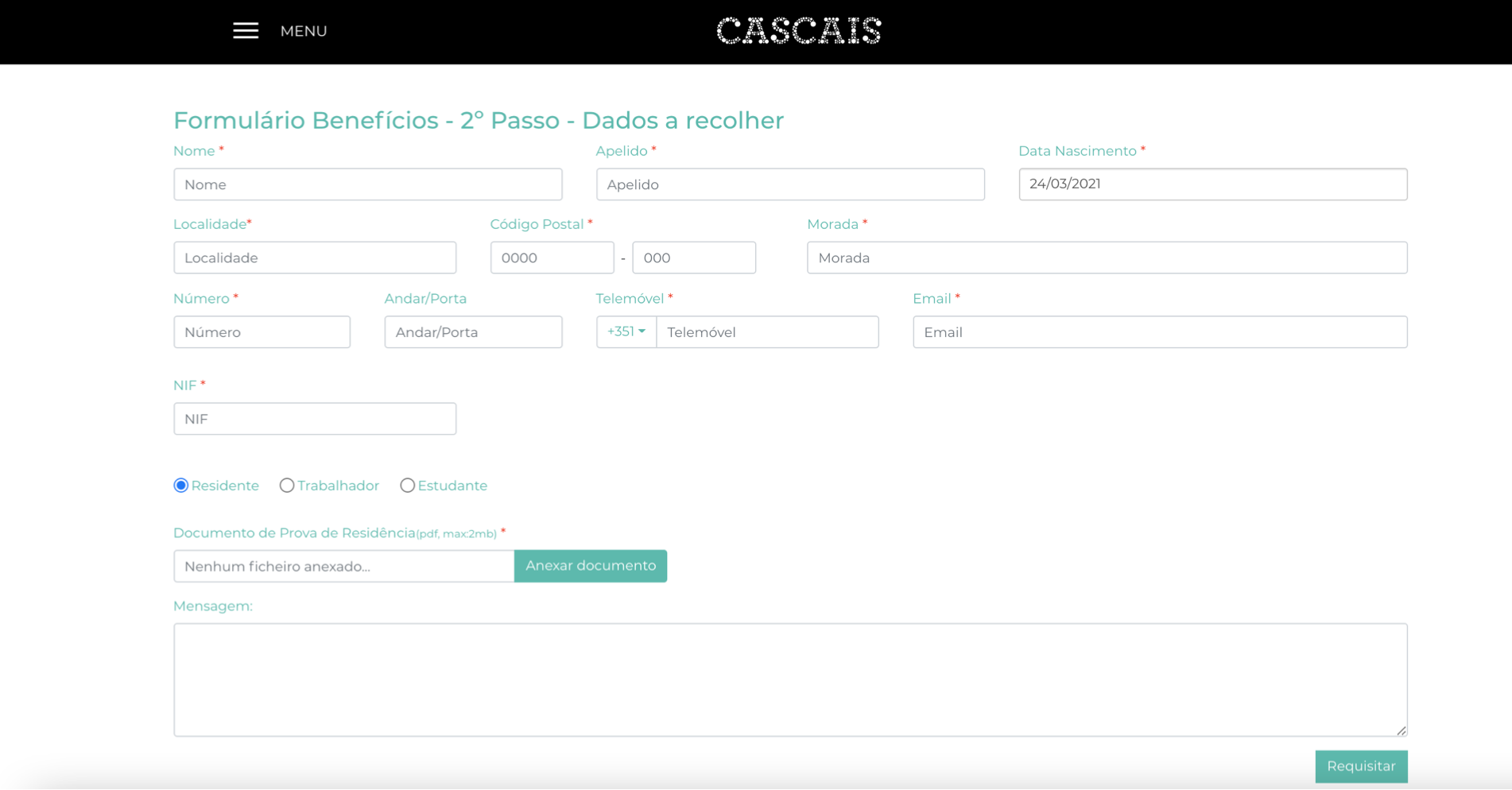The image size is (1512, 790).
Task: Click the Nenhum ficheiro anexado file field
Action: 344,566
